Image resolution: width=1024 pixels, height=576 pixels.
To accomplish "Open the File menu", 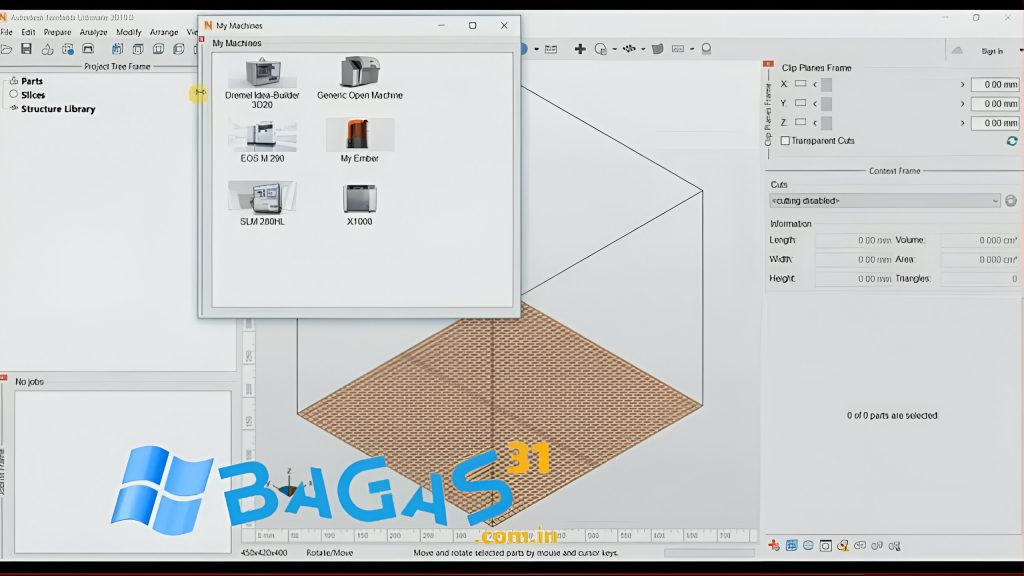I will point(7,32).
